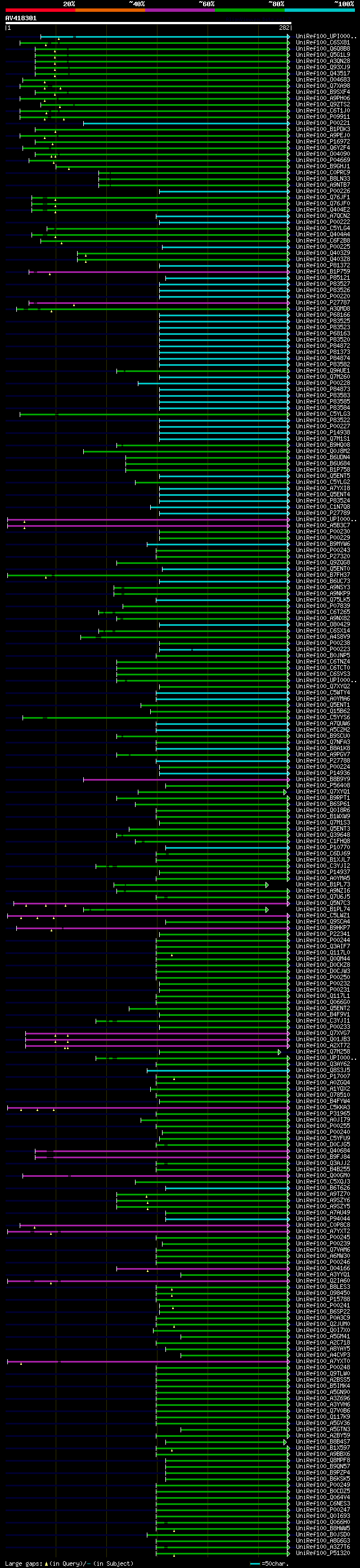This screenshot has width=360, height=1568.
Task: Select hit label UniRef100_C6SX81
Action: tap(323, 43)
